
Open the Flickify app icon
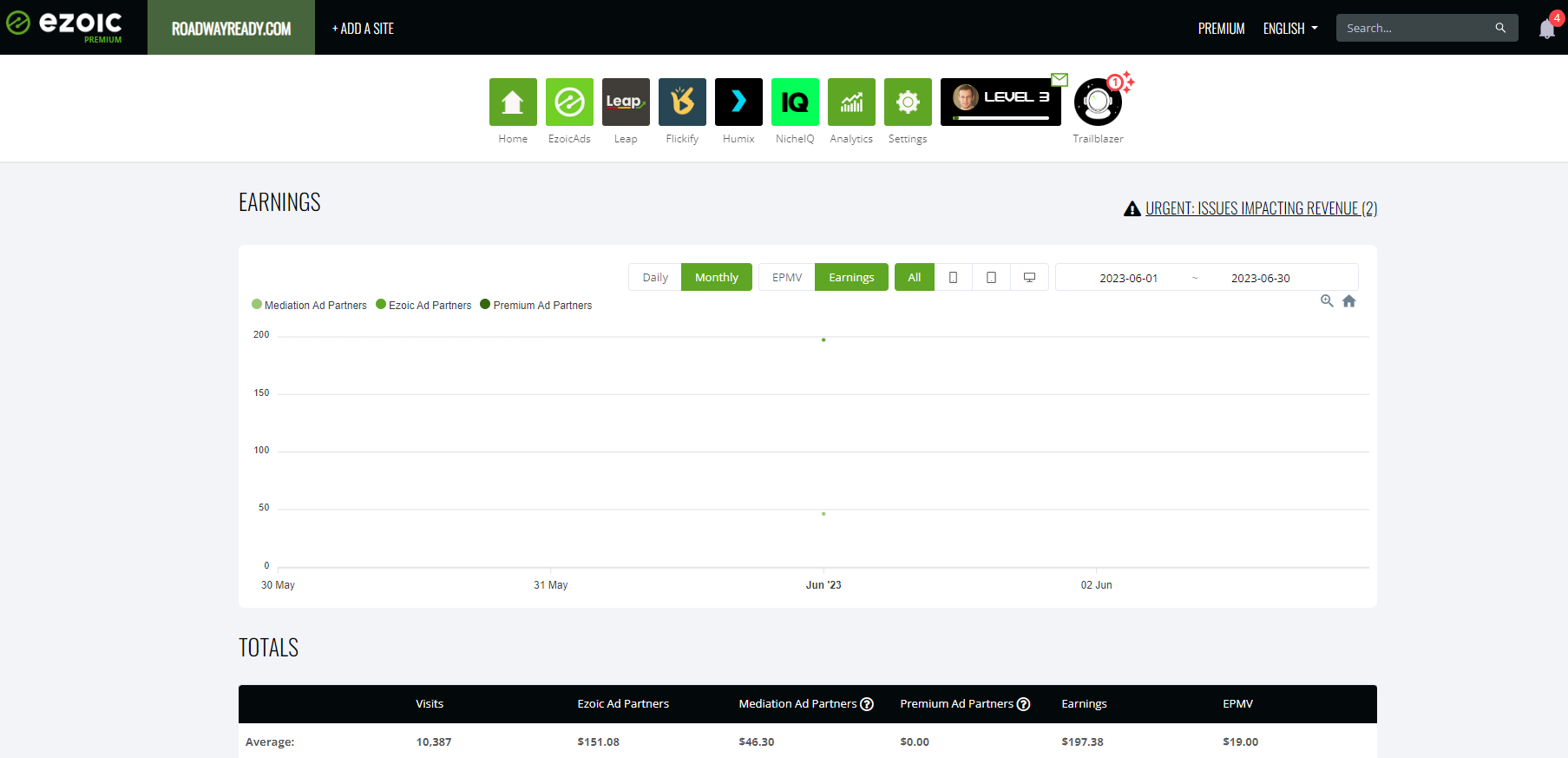coord(682,102)
